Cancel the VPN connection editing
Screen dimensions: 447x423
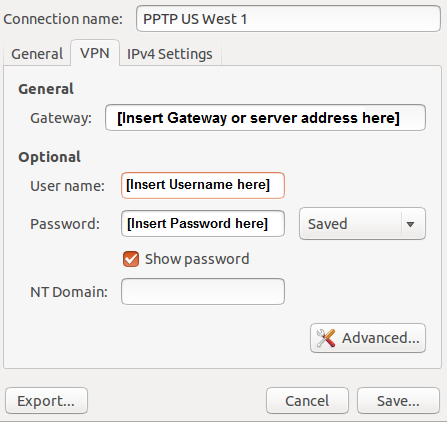pos(307,401)
